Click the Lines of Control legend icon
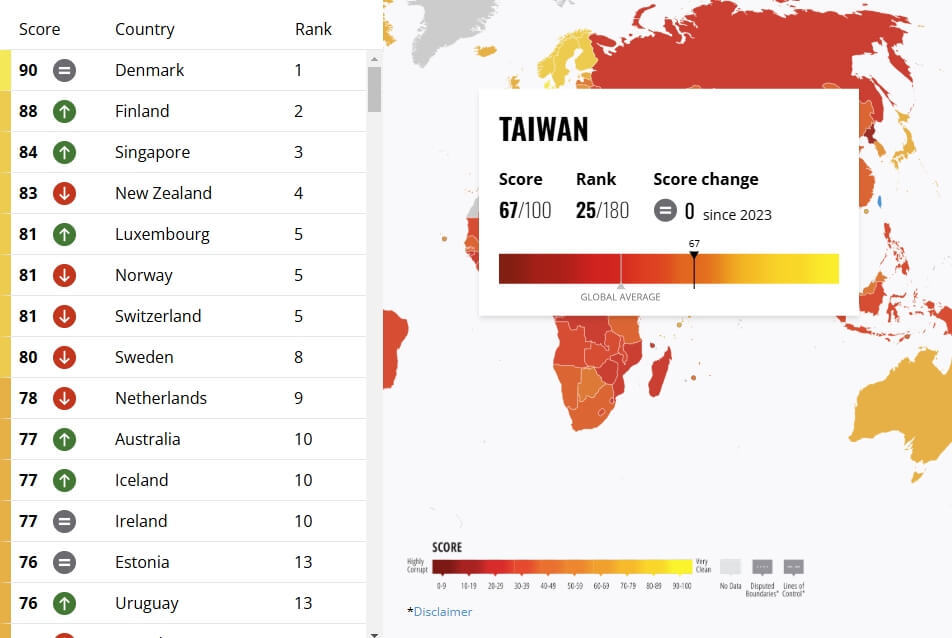952x638 pixels. [x=794, y=567]
